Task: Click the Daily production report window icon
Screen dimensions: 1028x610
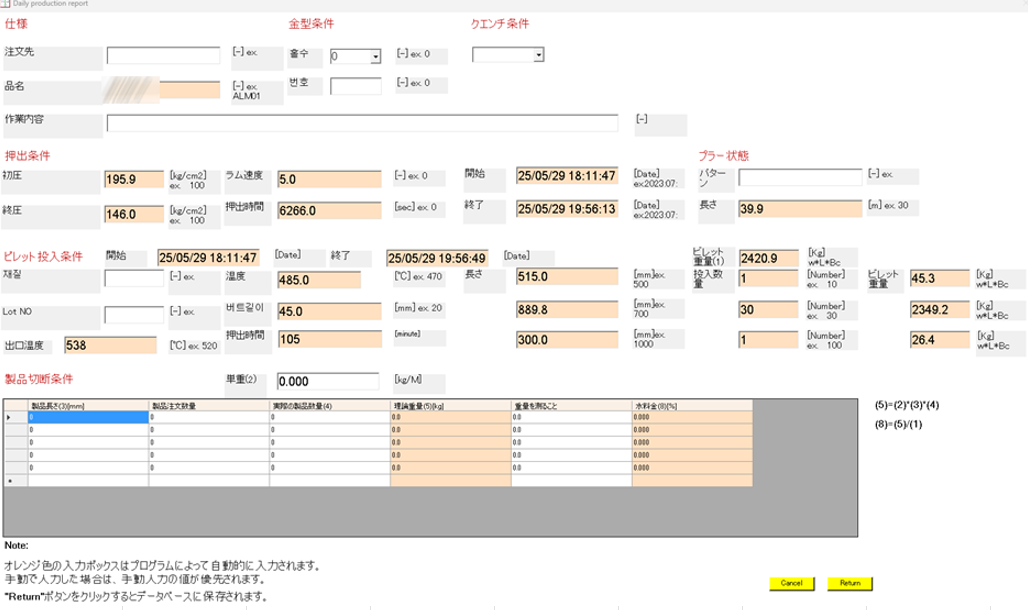Action: click(5, 5)
